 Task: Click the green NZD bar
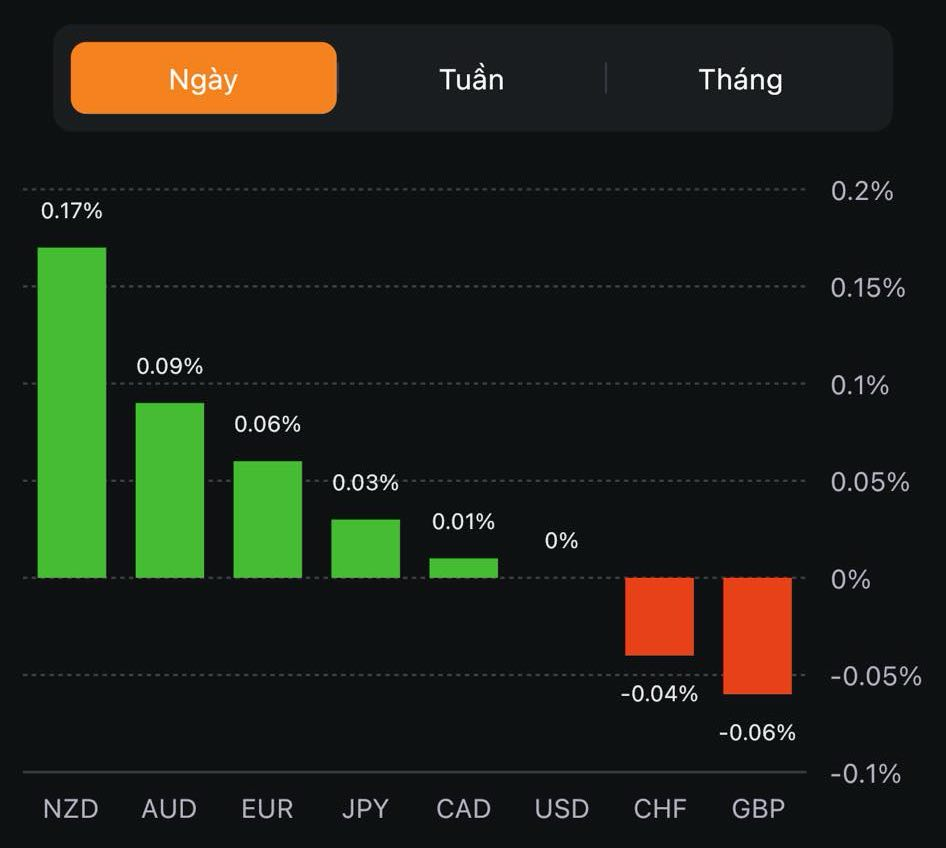[x=72, y=412]
